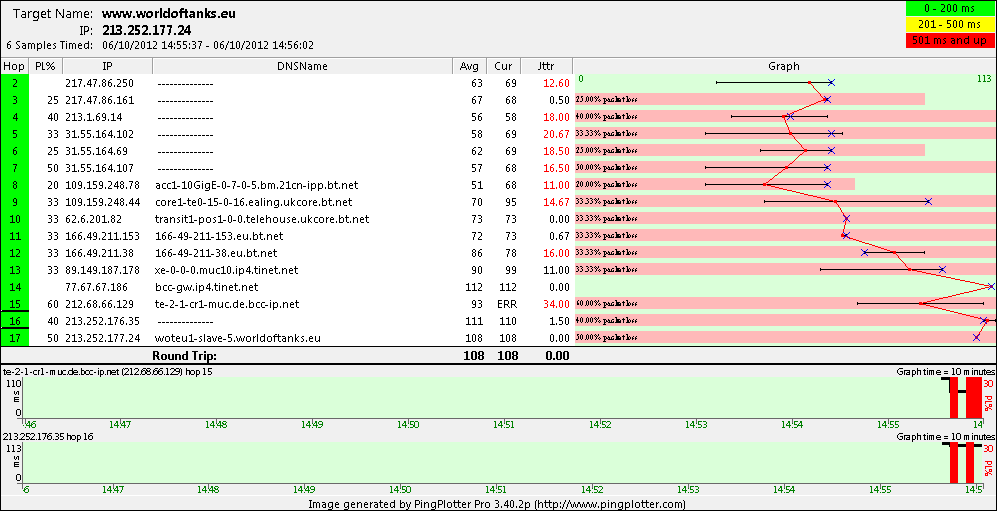
Task: Click the DNSName column header
Action: tap(303, 66)
